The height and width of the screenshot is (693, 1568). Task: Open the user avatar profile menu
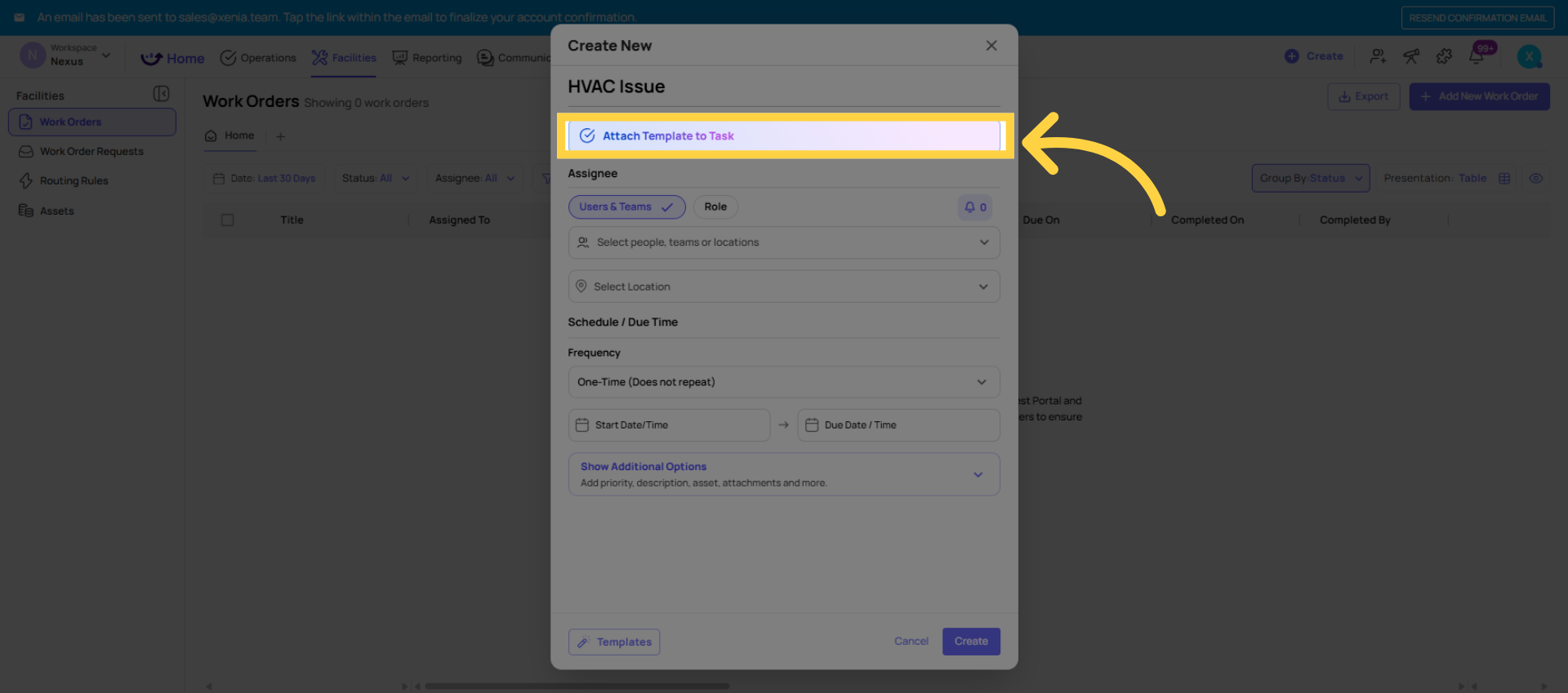click(1529, 56)
